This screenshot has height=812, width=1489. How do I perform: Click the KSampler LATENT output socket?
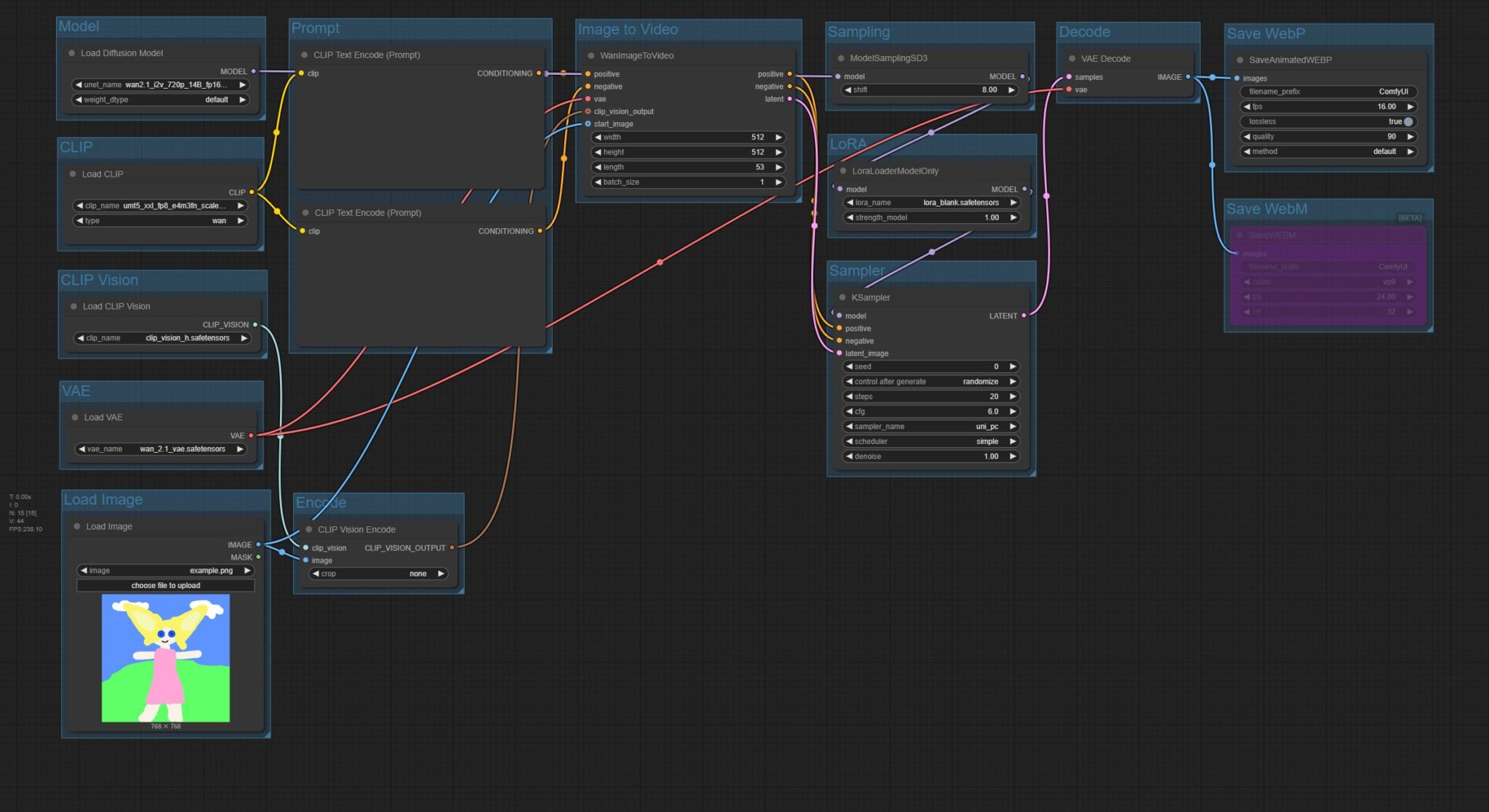(x=1024, y=315)
